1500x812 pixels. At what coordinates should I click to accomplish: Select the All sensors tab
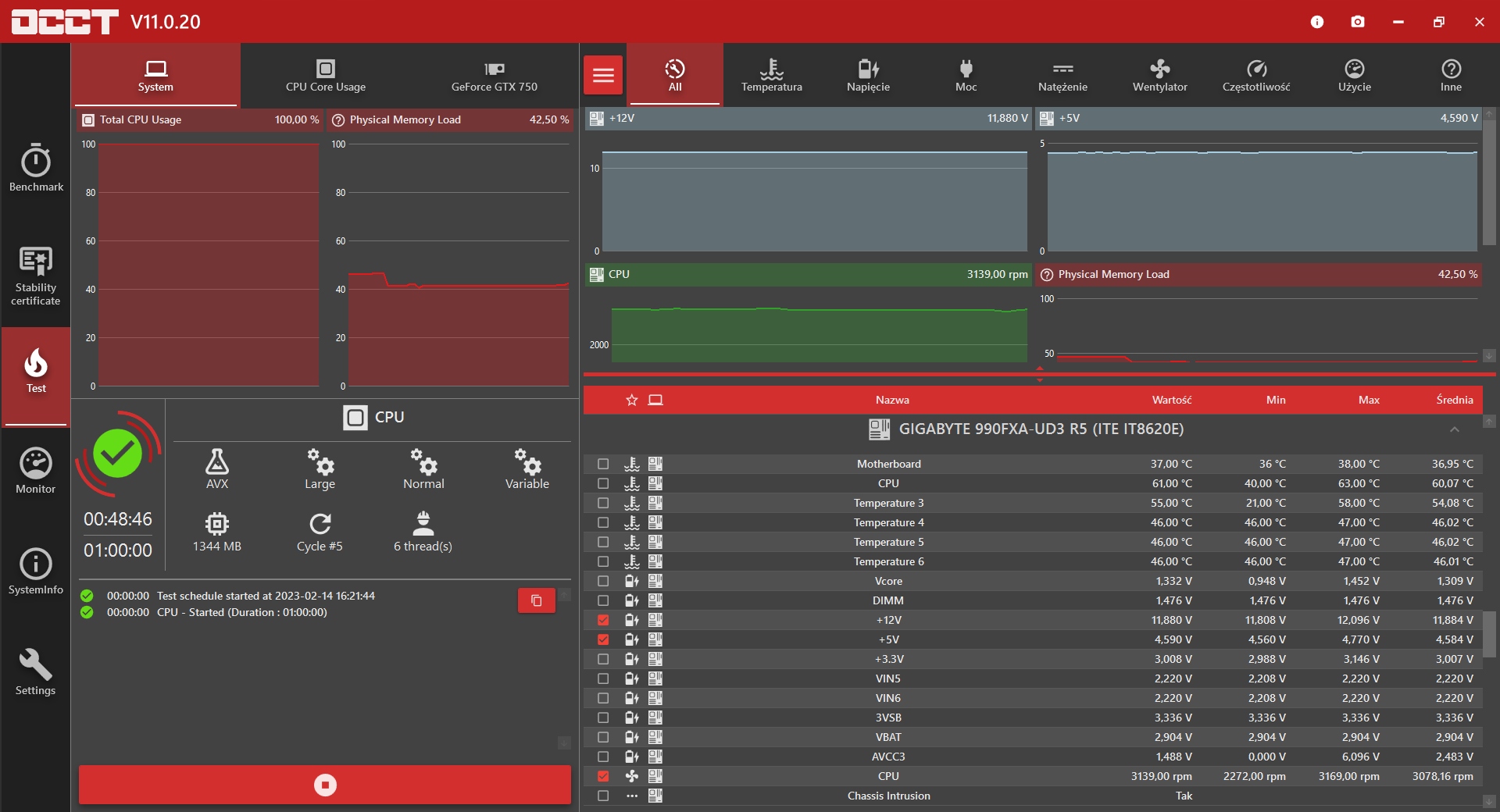675,75
